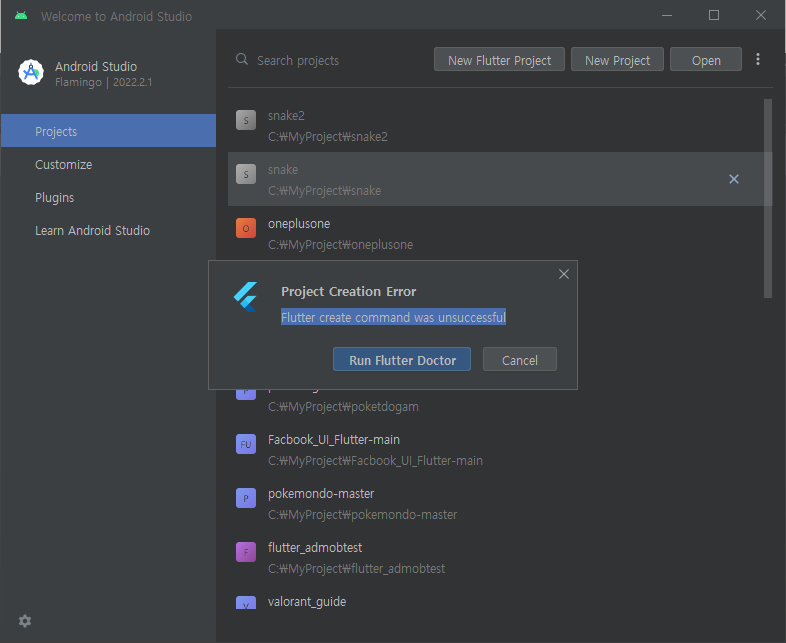Click path C:₩MyProject₩oneplusone
The image size is (786, 643).
(340, 245)
